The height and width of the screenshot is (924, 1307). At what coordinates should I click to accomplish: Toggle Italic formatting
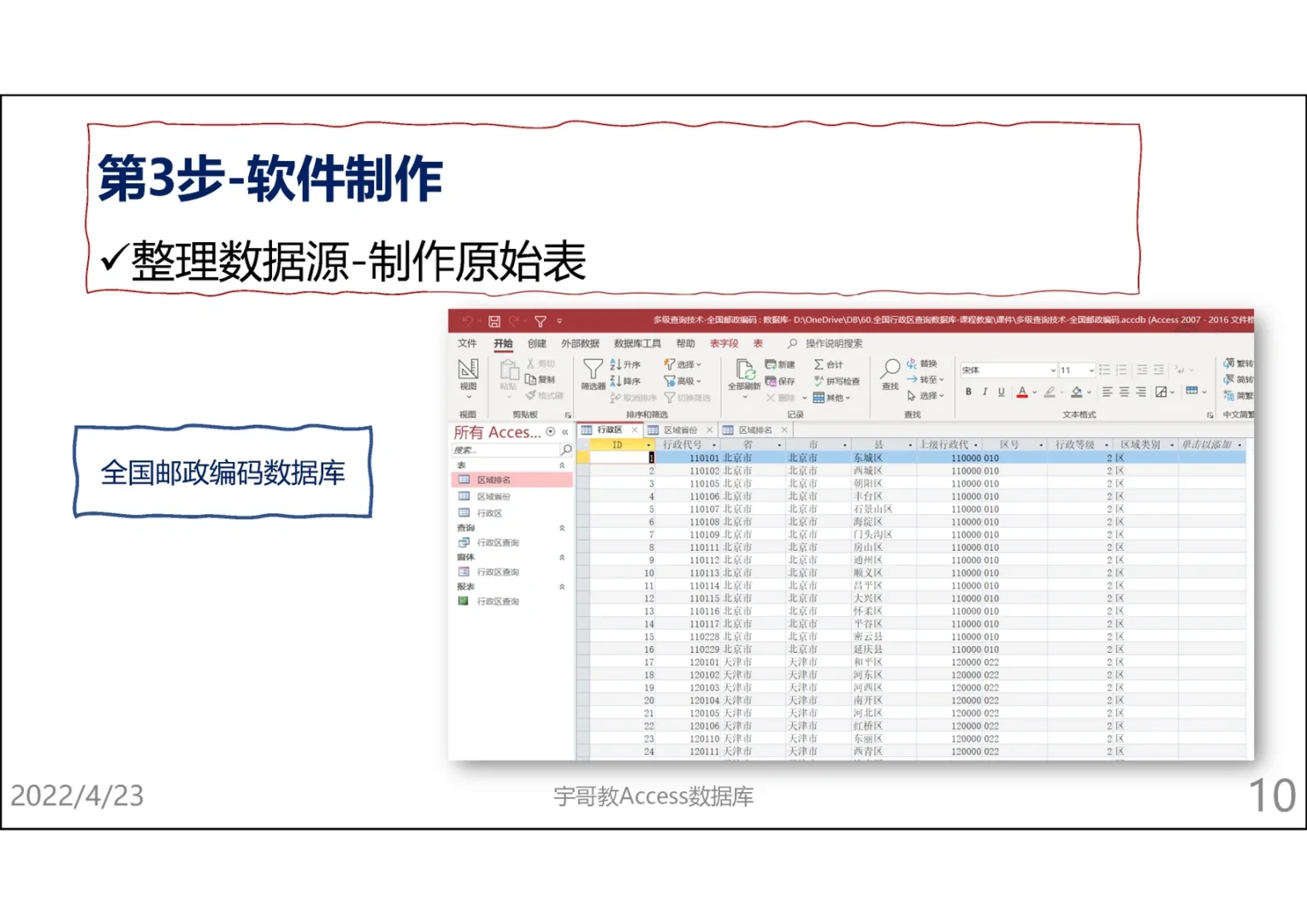pyautogui.click(x=985, y=392)
